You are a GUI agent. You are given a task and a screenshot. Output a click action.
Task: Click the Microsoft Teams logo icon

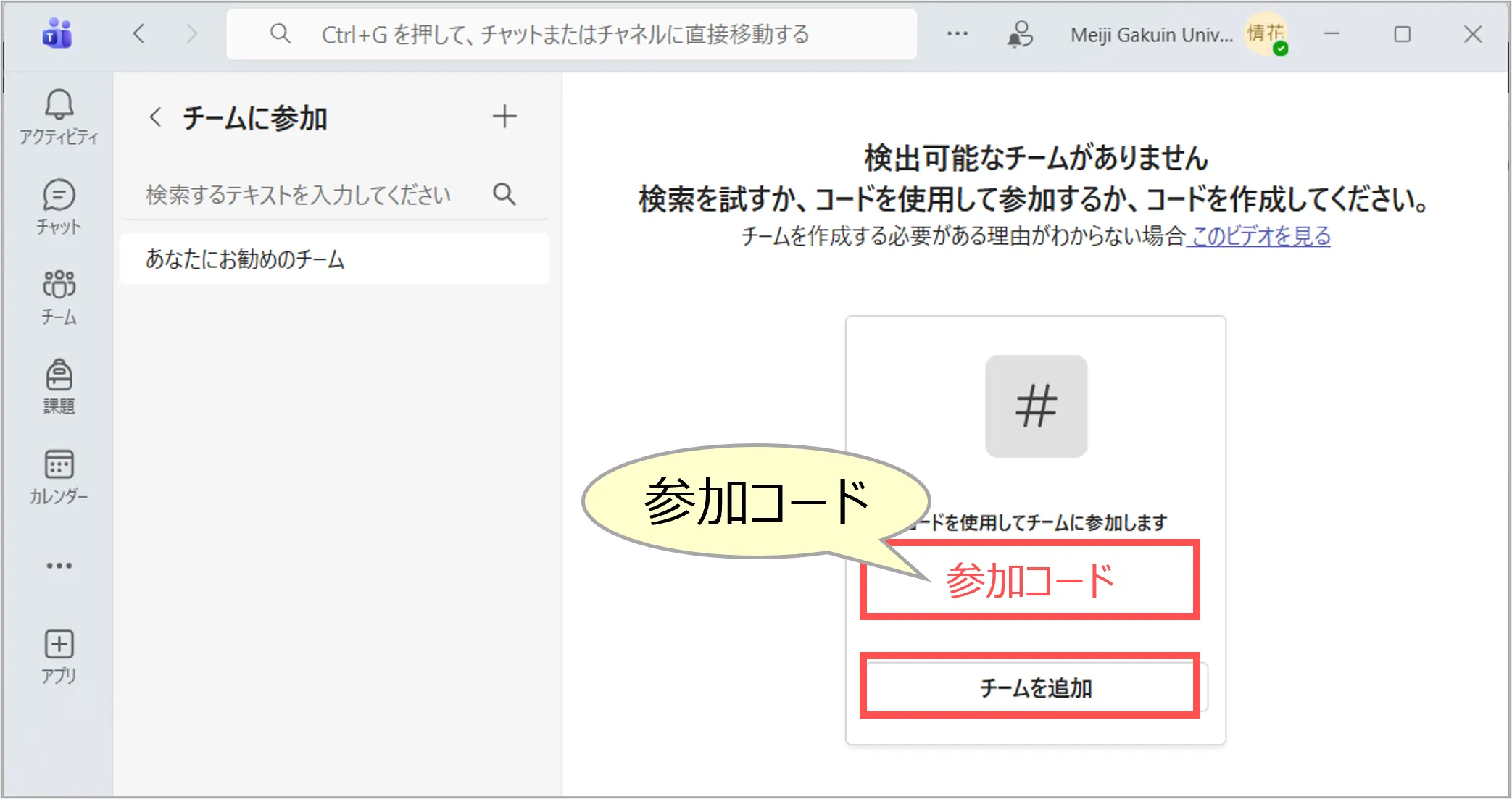click(57, 34)
